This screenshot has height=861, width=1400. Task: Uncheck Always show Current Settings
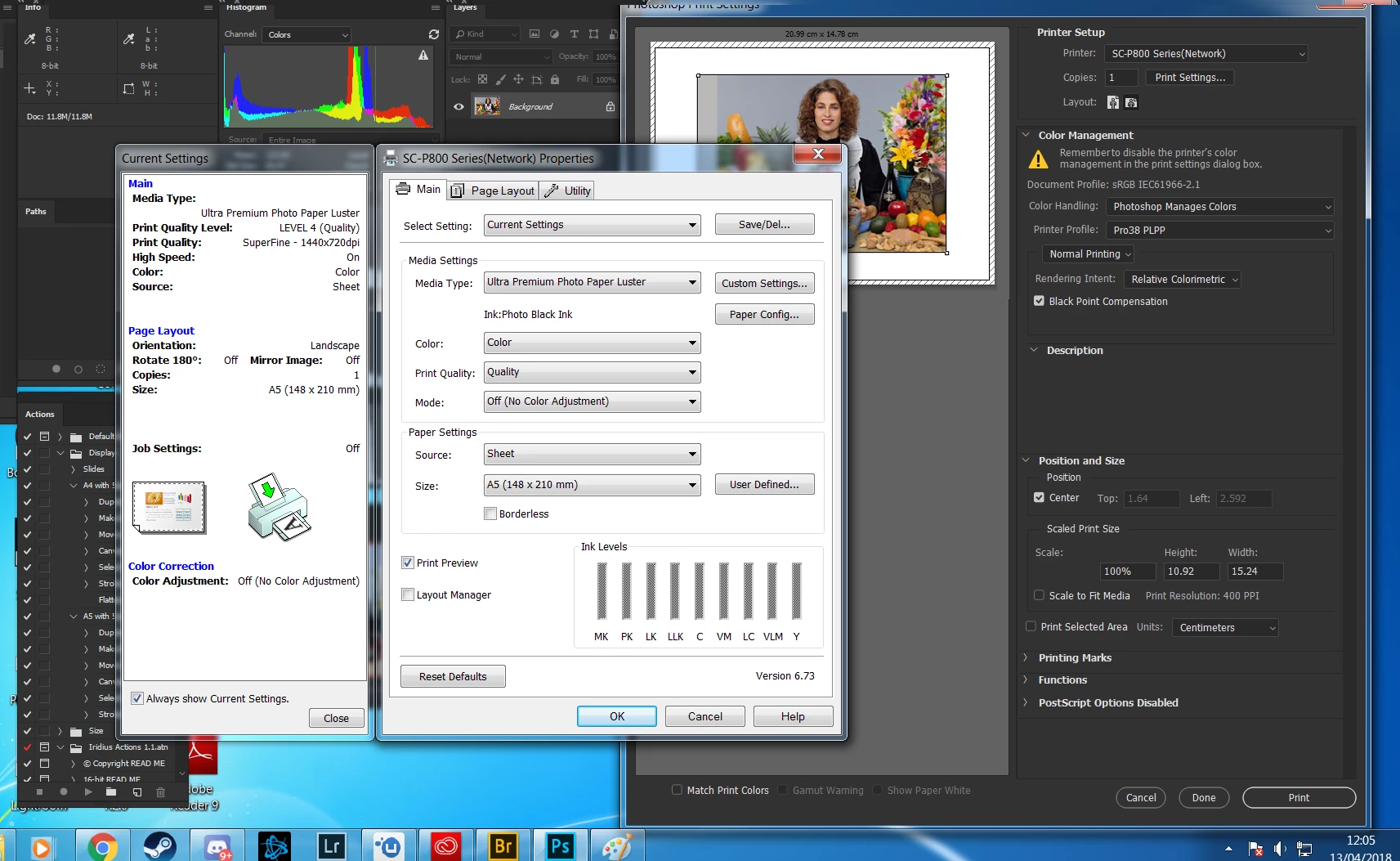pos(137,698)
